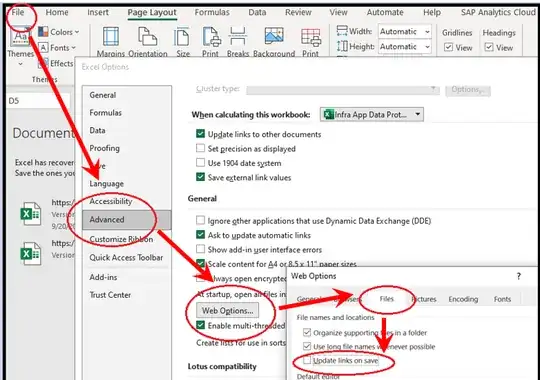
Task: Uncheck Save external link values
Action: click(200, 177)
